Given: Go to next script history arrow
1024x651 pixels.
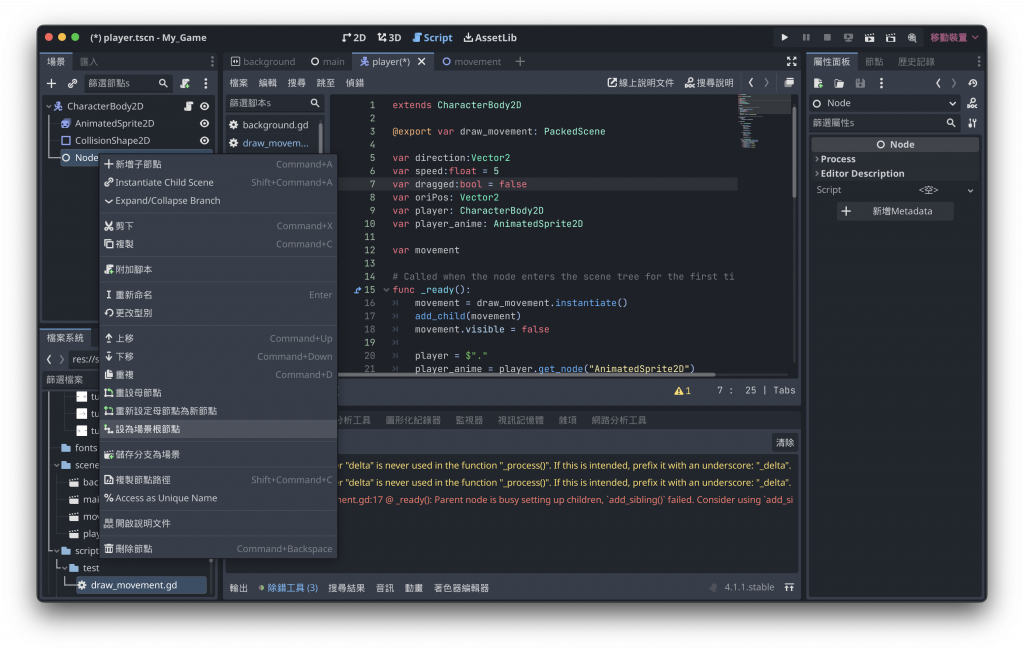Looking at the screenshot, I should coord(767,83).
